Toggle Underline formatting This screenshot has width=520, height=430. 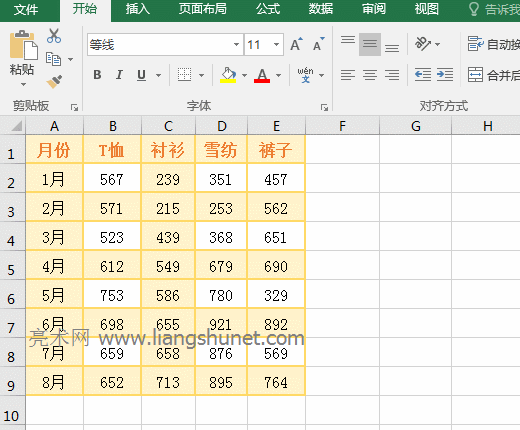(142, 75)
